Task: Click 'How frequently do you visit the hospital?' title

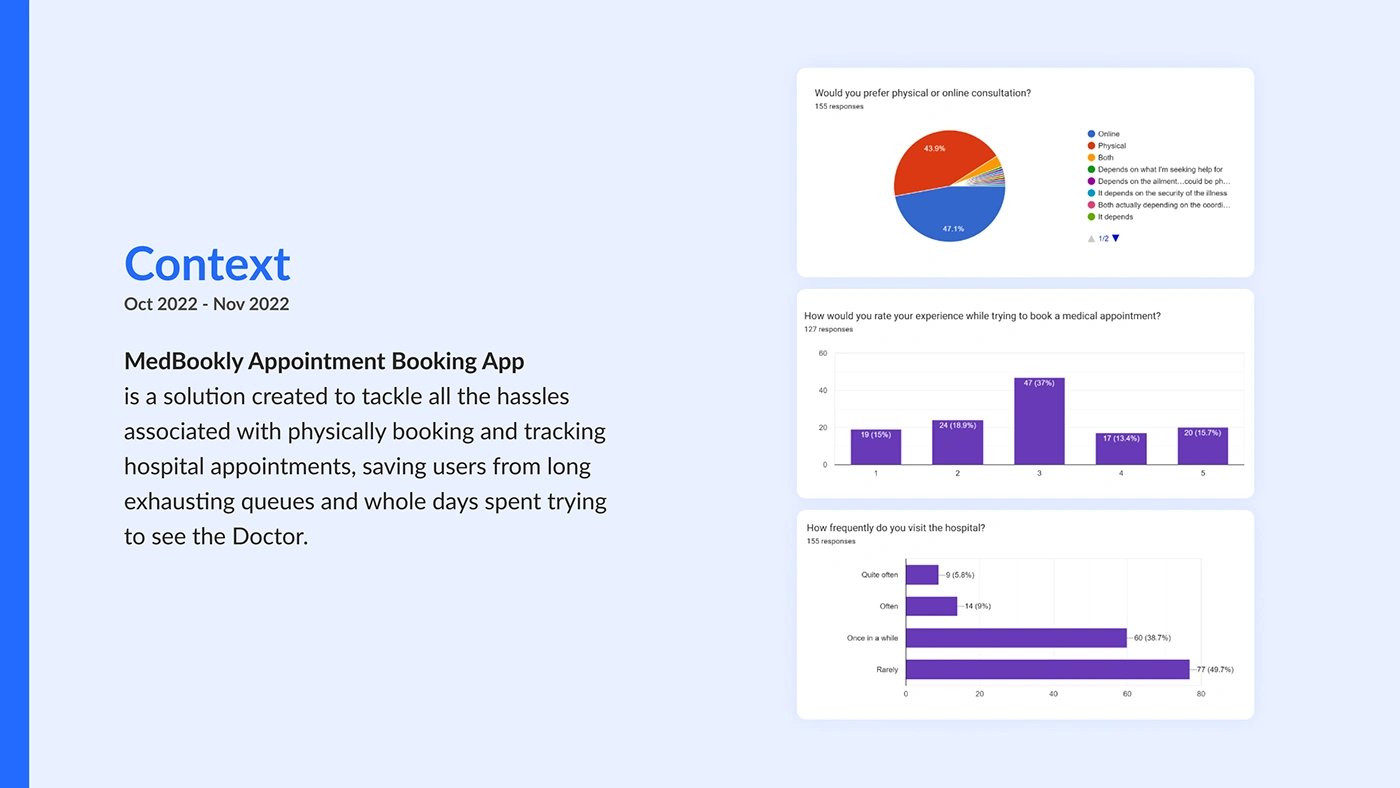Action: pos(896,528)
